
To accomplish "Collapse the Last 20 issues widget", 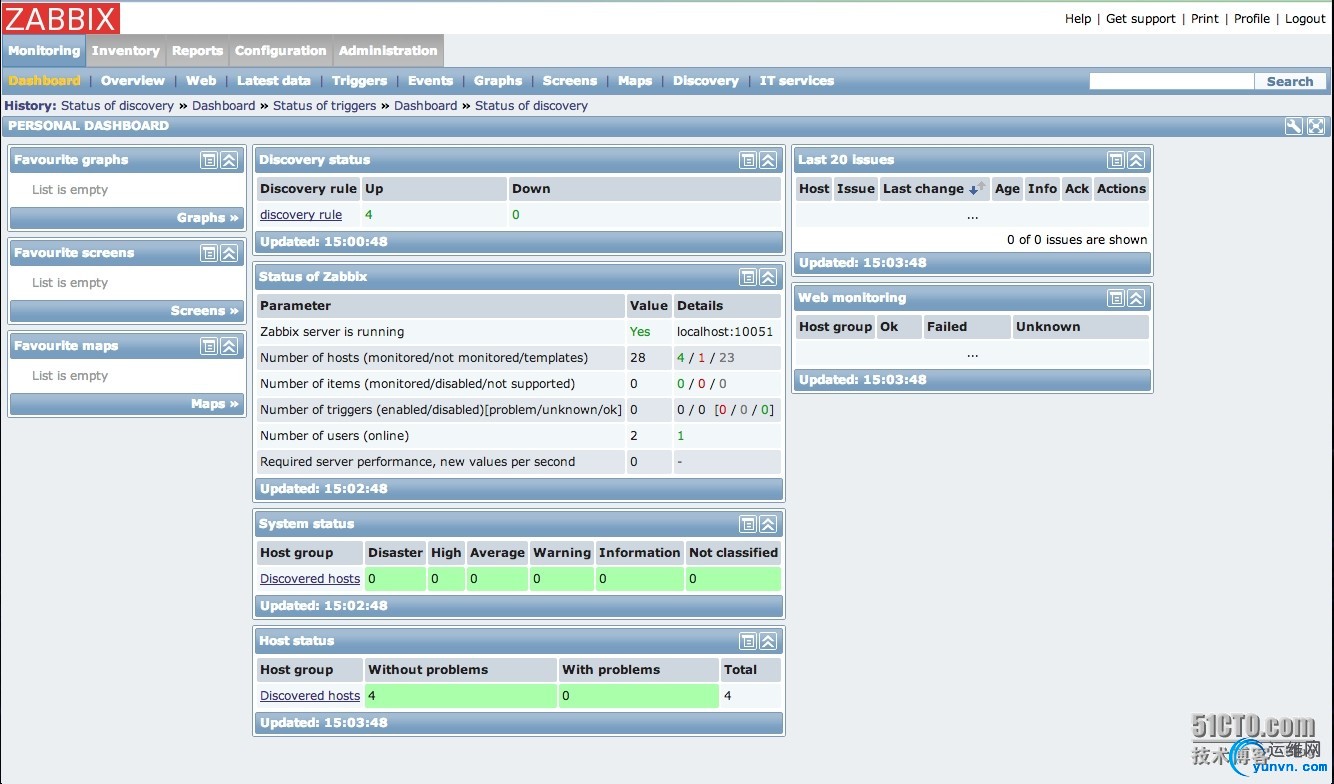I will 1136,160.
